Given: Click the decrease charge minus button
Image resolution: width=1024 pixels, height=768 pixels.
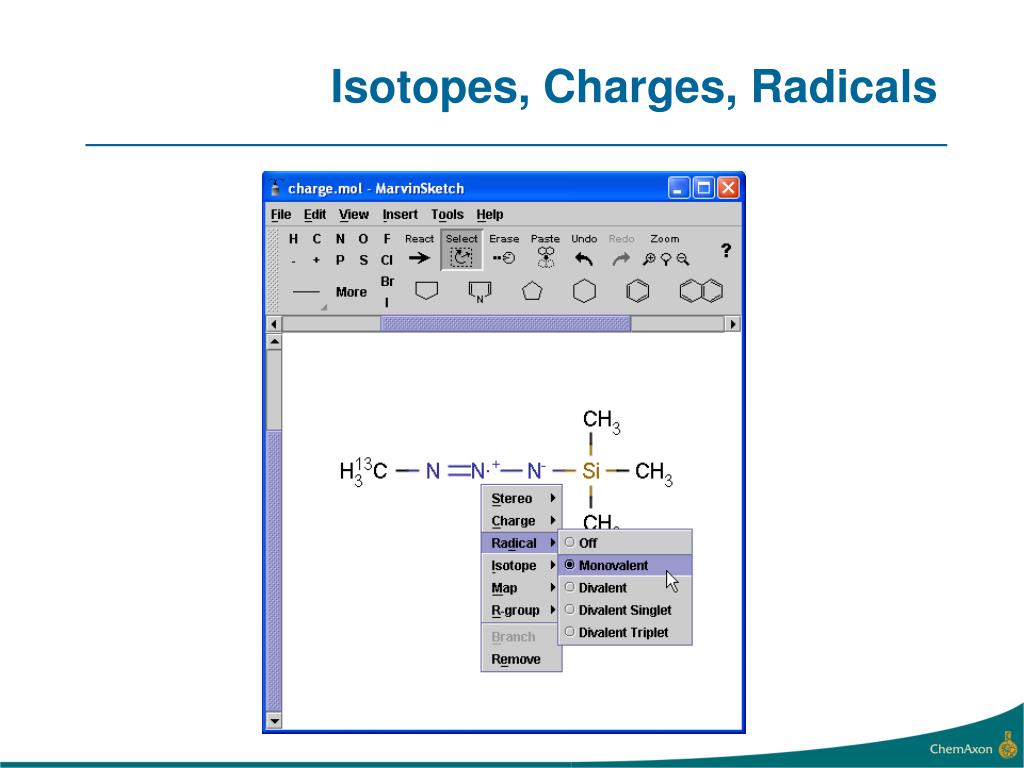Looking at the screenshot, I should click(x=293, y=260).
